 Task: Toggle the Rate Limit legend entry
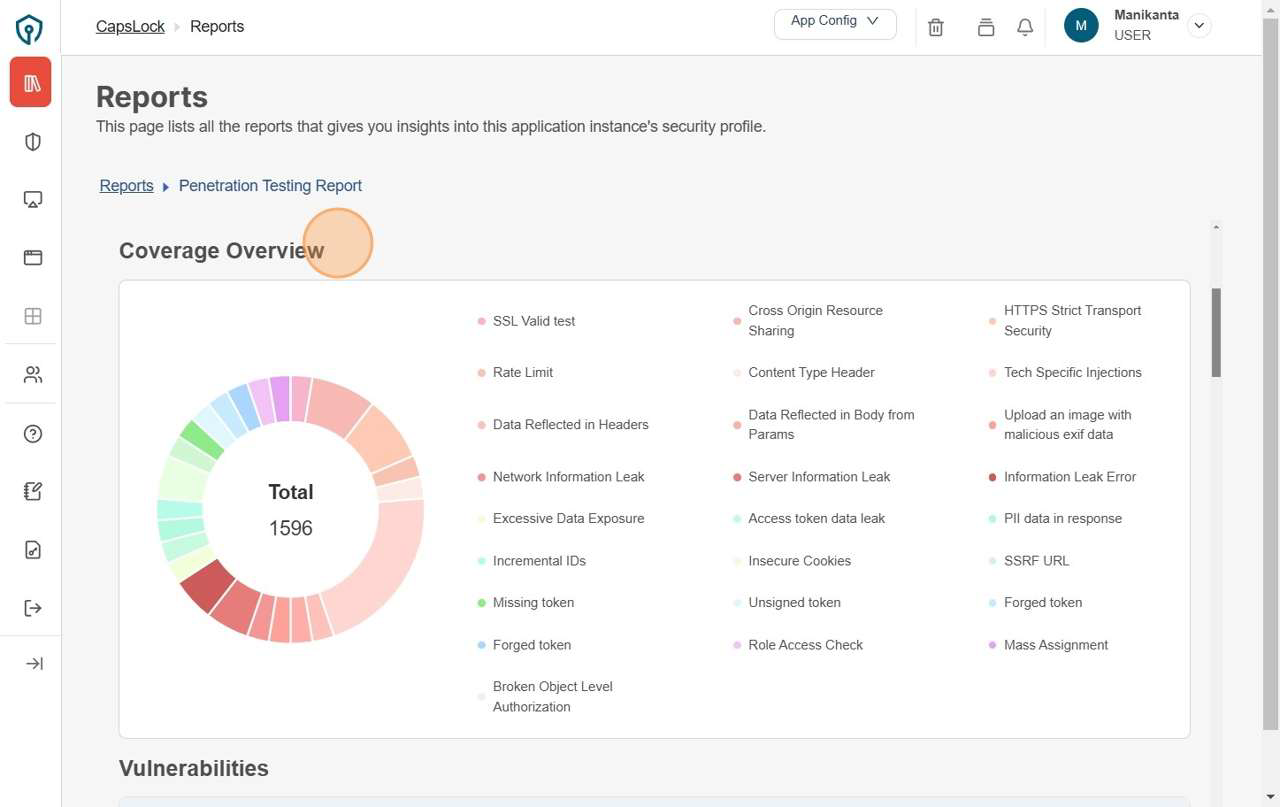[x=522, y=372]
